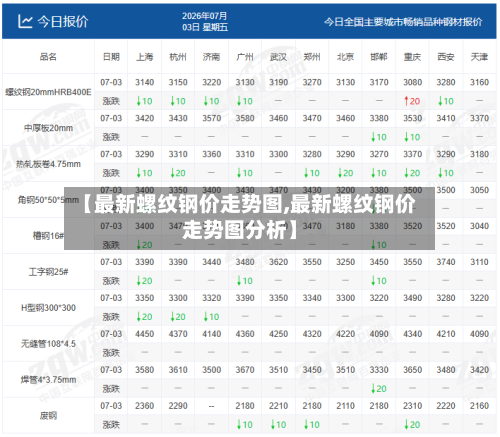The height and width of the screenshot is (437, 500).
Task: Click the 热轧板卷 Jinan price 3360
Action: [211, 154]
